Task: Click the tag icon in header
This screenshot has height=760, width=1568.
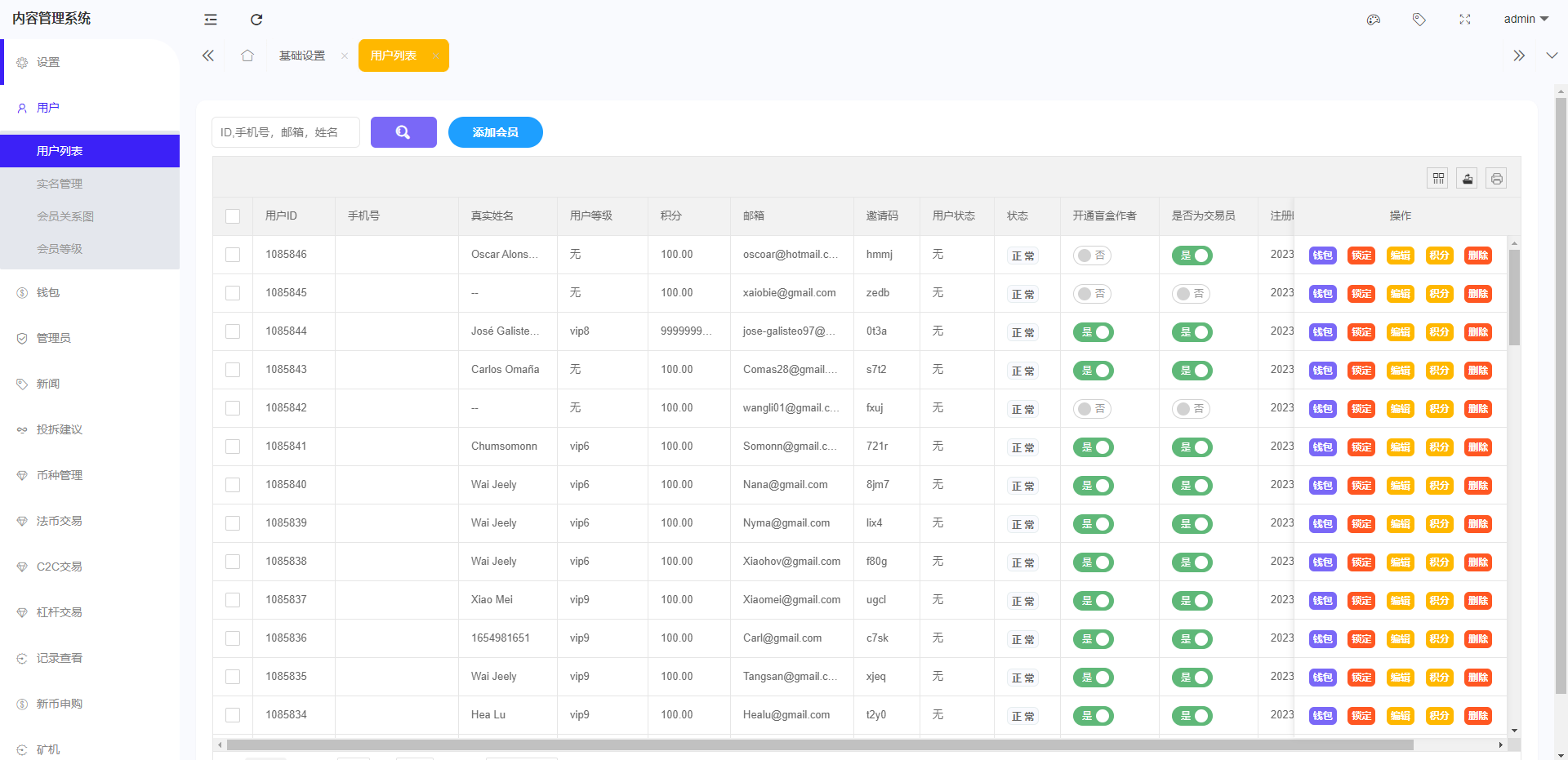Action: coord(1419,20)
